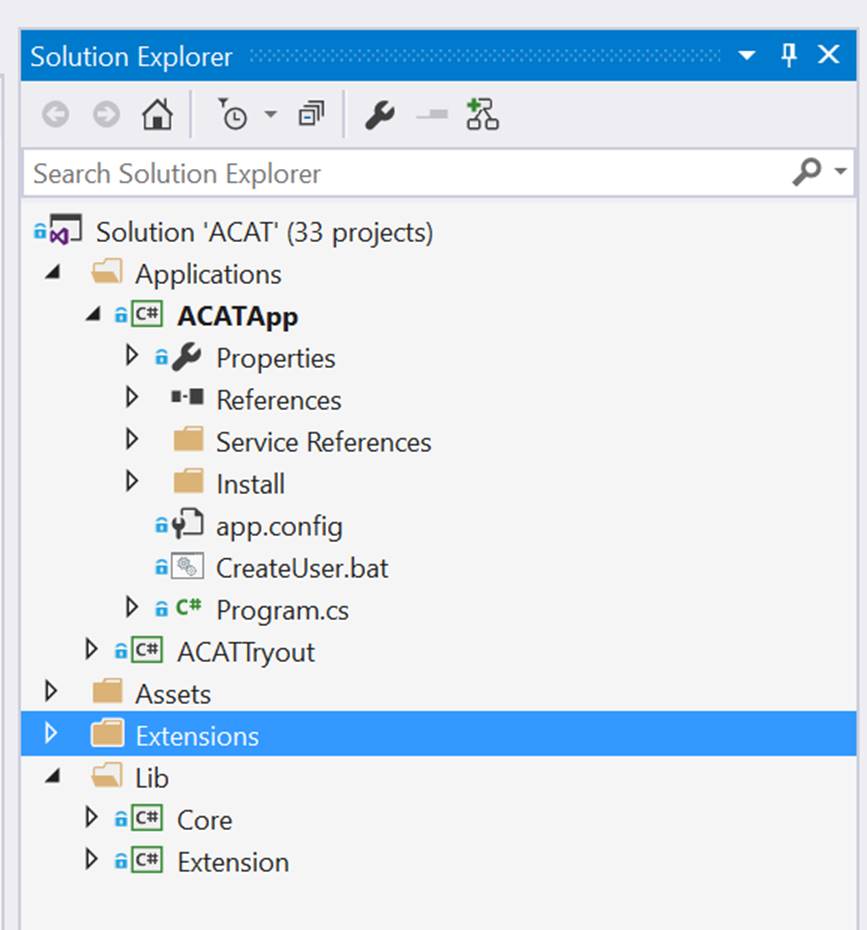
Task: Open Properties via the wrench icon
Action: pyautogui.click(x=379, y=115)
